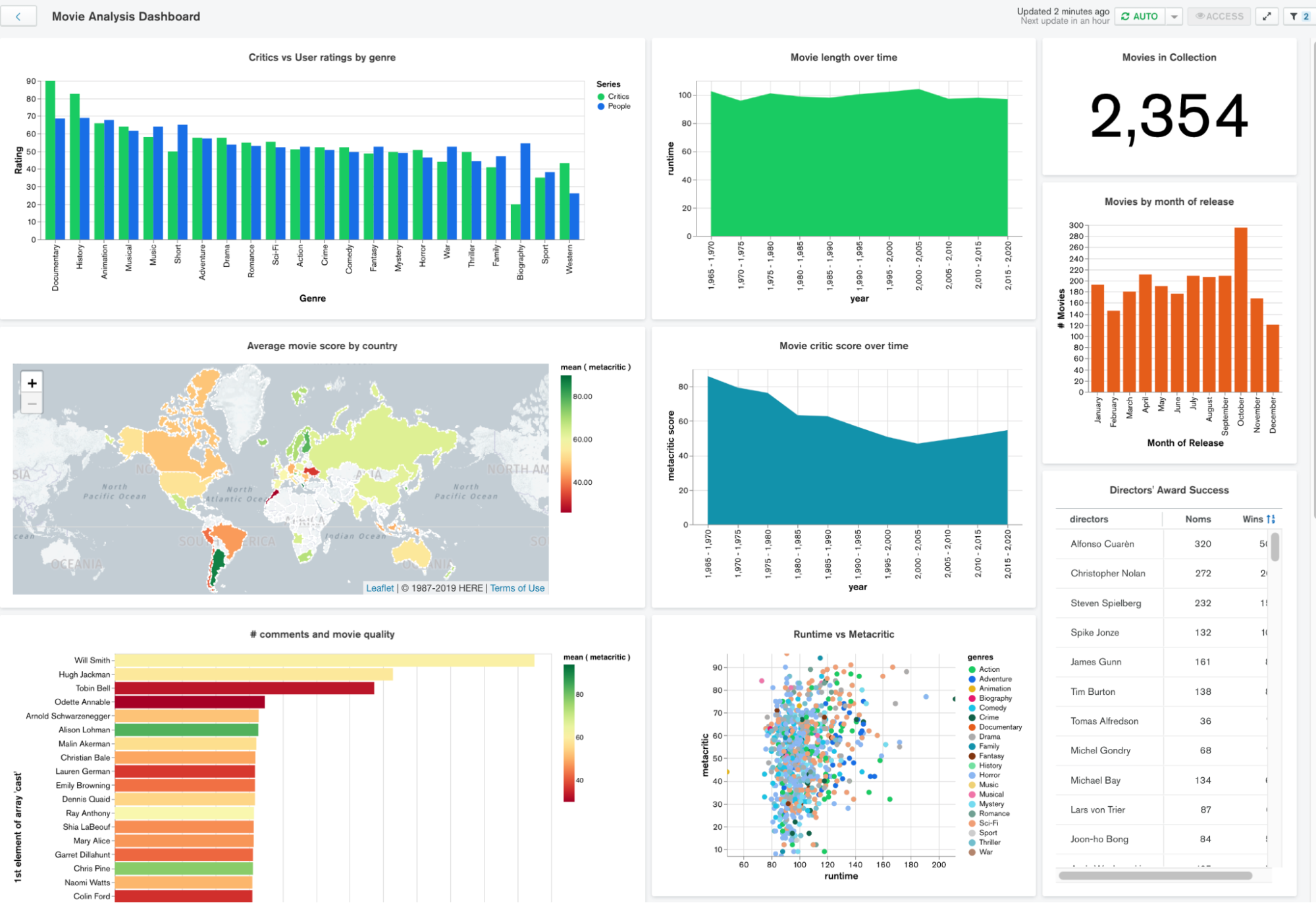The image size is (1316, 903).
Task: Zoom in on the map
Action: [32, 383]
